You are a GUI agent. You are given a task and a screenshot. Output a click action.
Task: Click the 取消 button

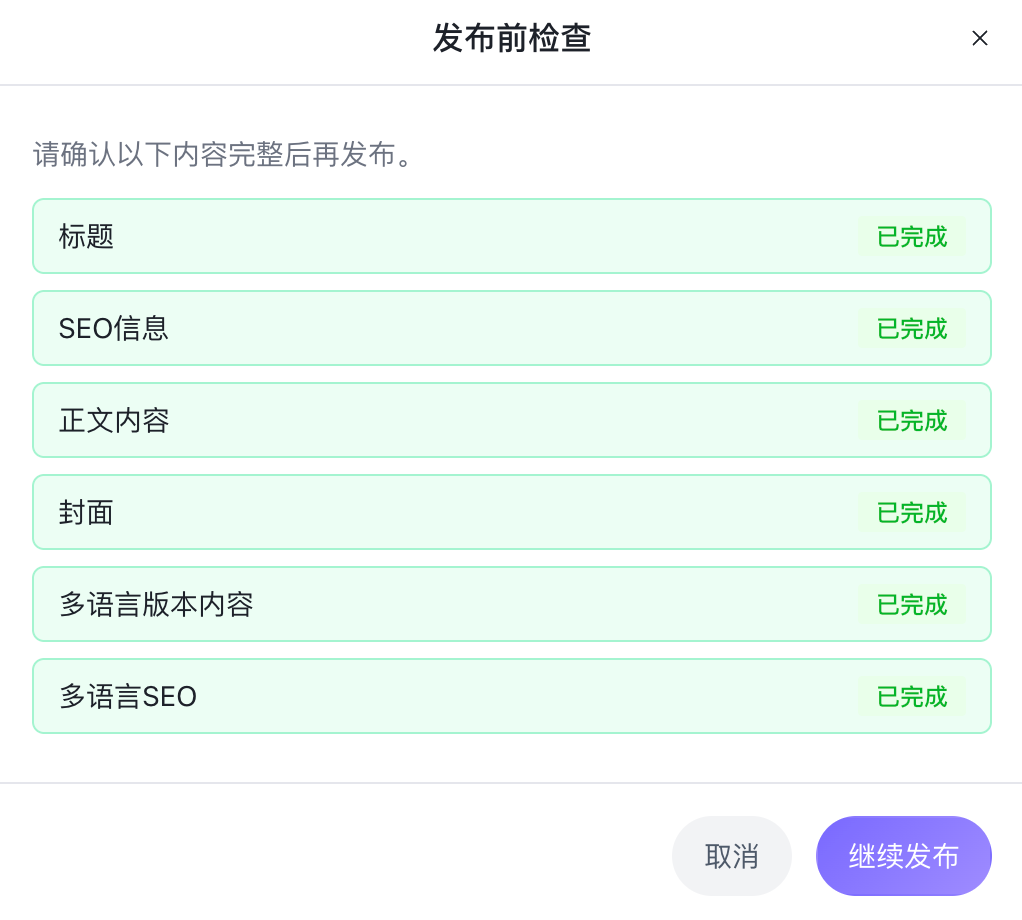(731, 856)
